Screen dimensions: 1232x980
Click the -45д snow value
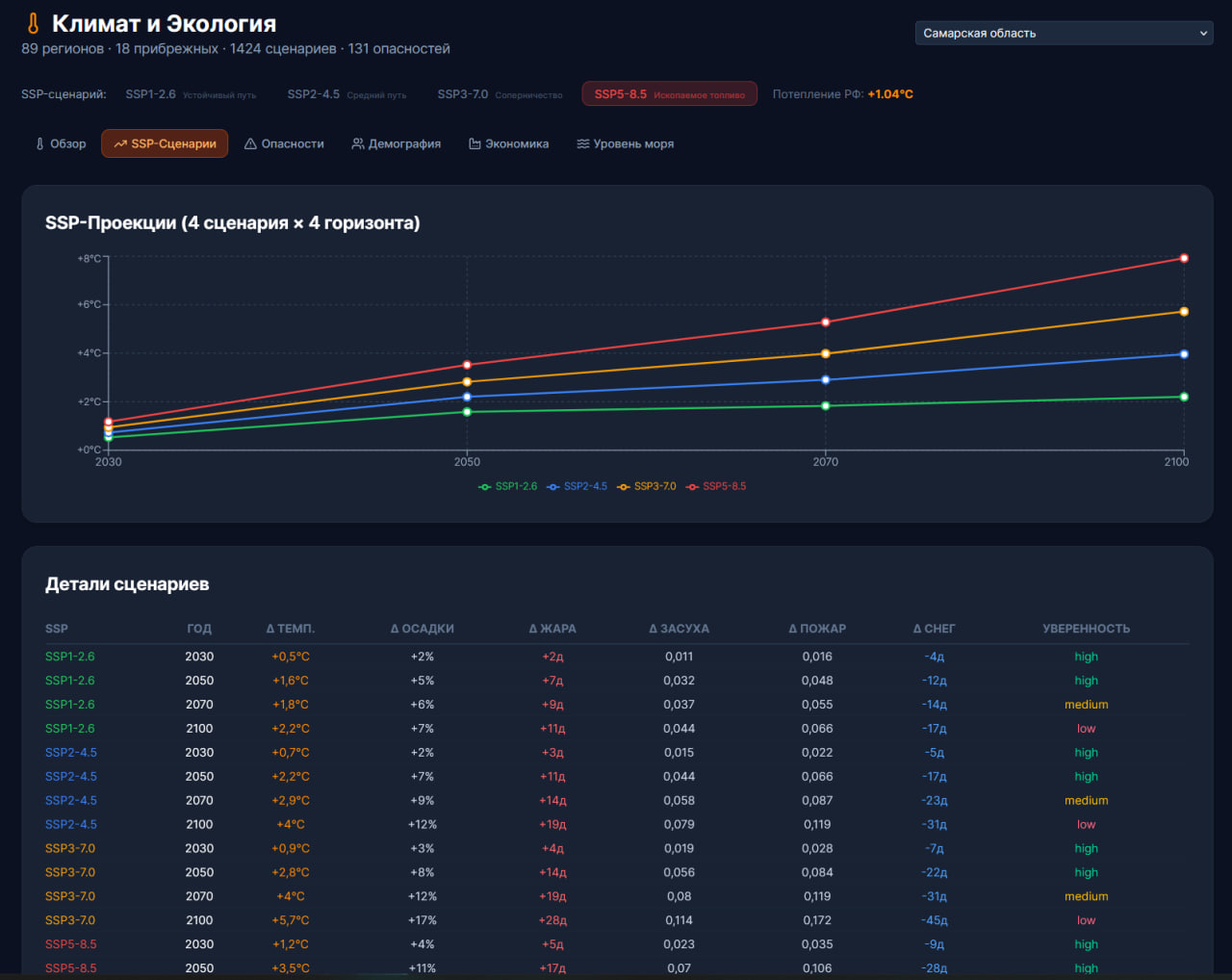[x=935, y=920]
